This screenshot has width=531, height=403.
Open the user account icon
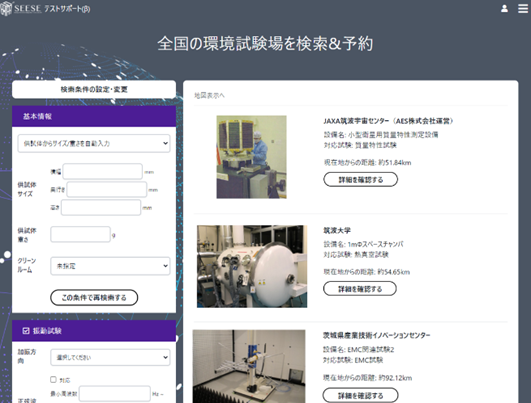tap(504, 8)
